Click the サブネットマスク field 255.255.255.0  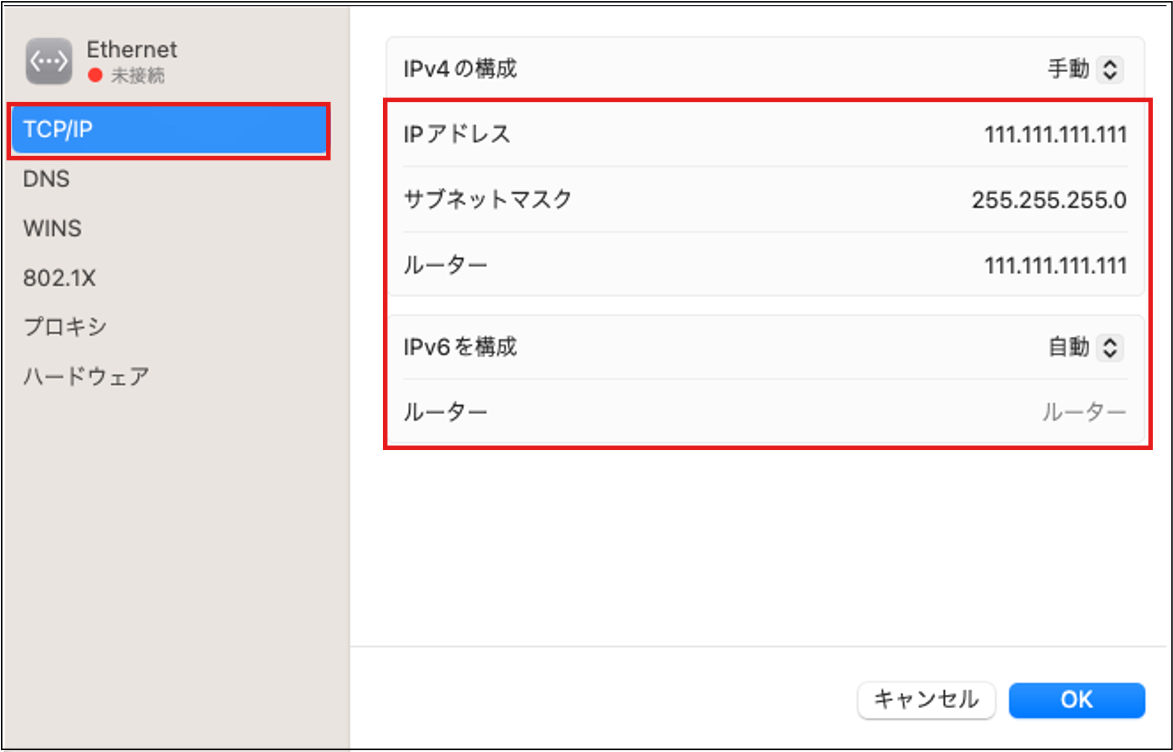(x=1049, y=200)
